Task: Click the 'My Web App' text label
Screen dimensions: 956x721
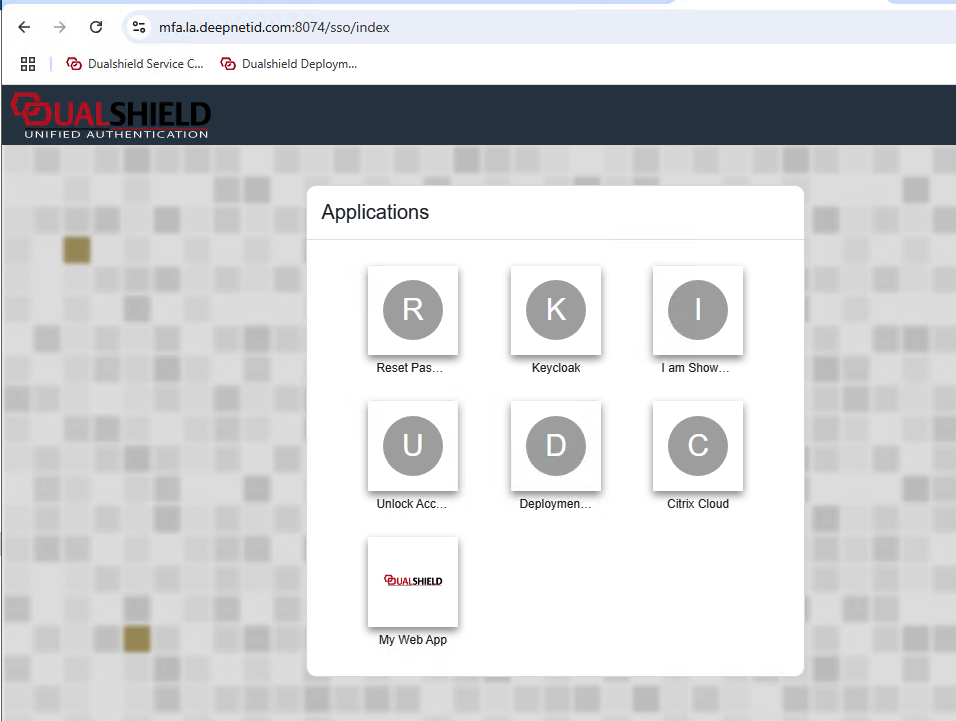Action: tap(412, 640)
